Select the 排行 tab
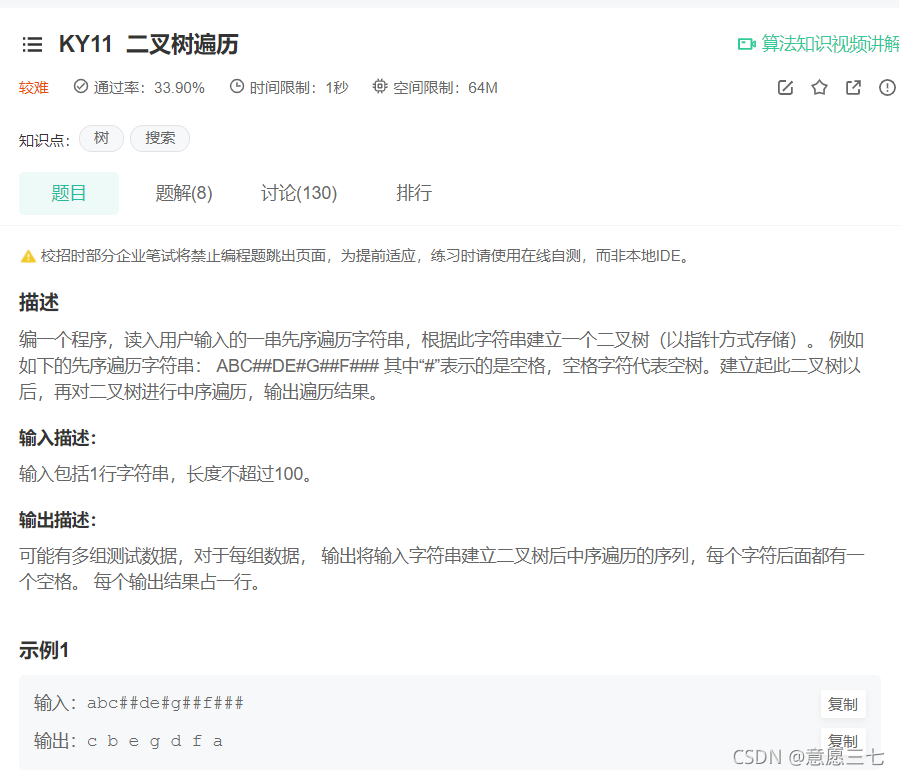 (x=414, y=193)
